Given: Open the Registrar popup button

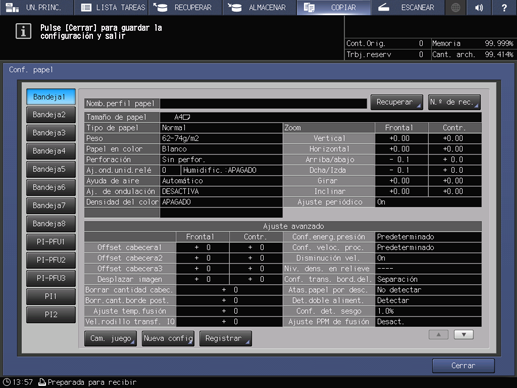Looking at the screenshot, I should click(225, 338).
